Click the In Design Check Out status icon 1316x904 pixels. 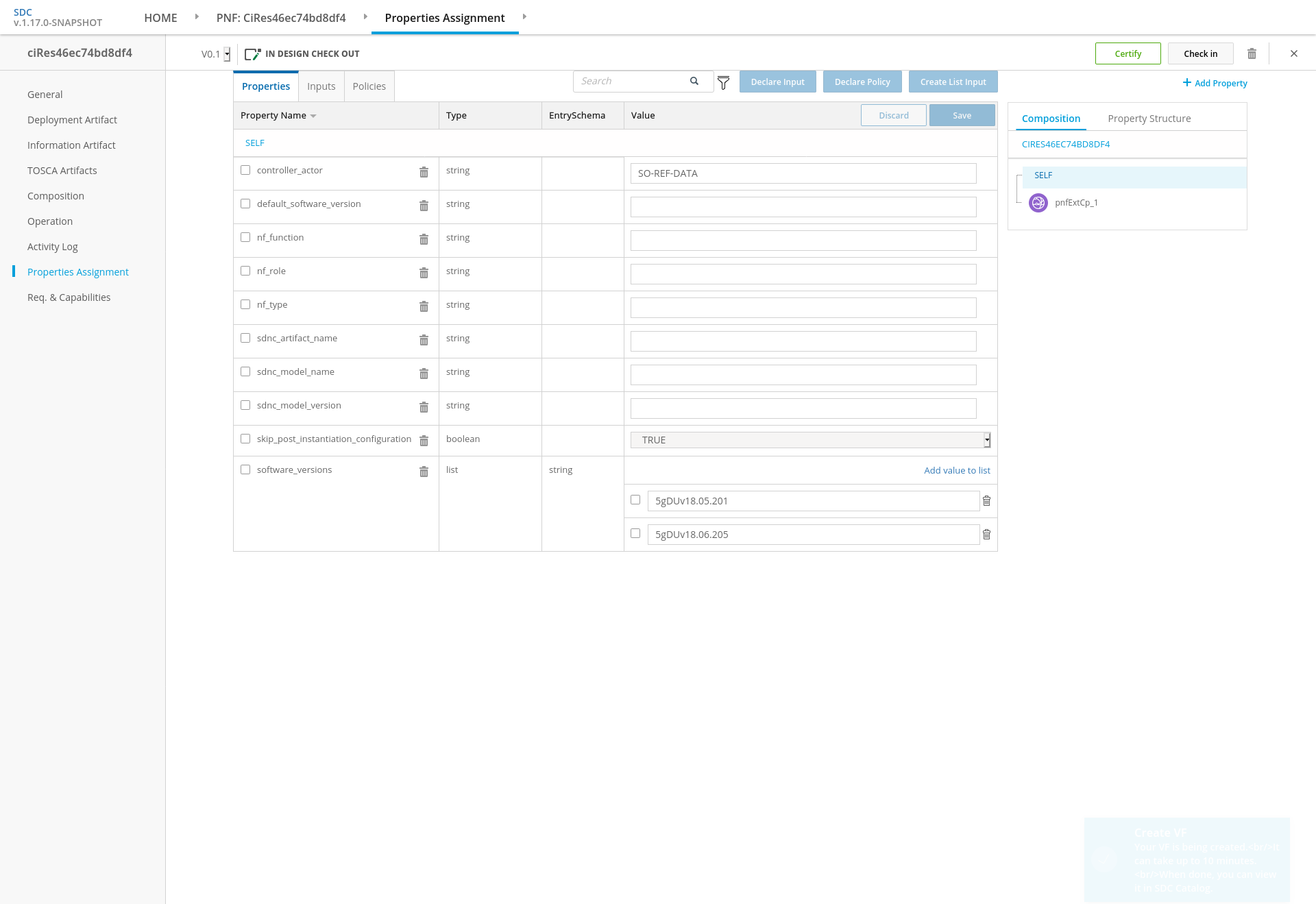[252, 54]
